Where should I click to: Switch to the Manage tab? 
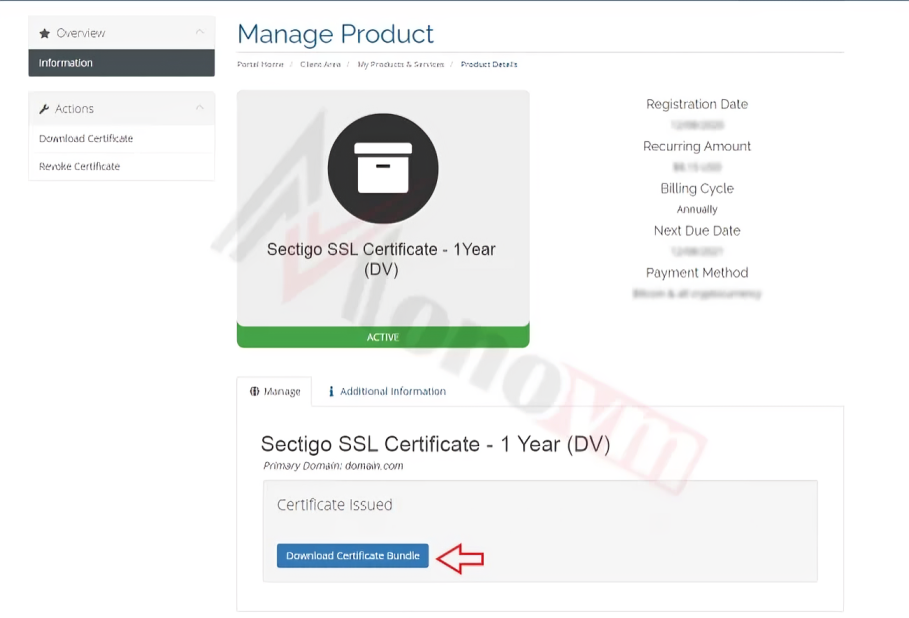coord(274,391)
